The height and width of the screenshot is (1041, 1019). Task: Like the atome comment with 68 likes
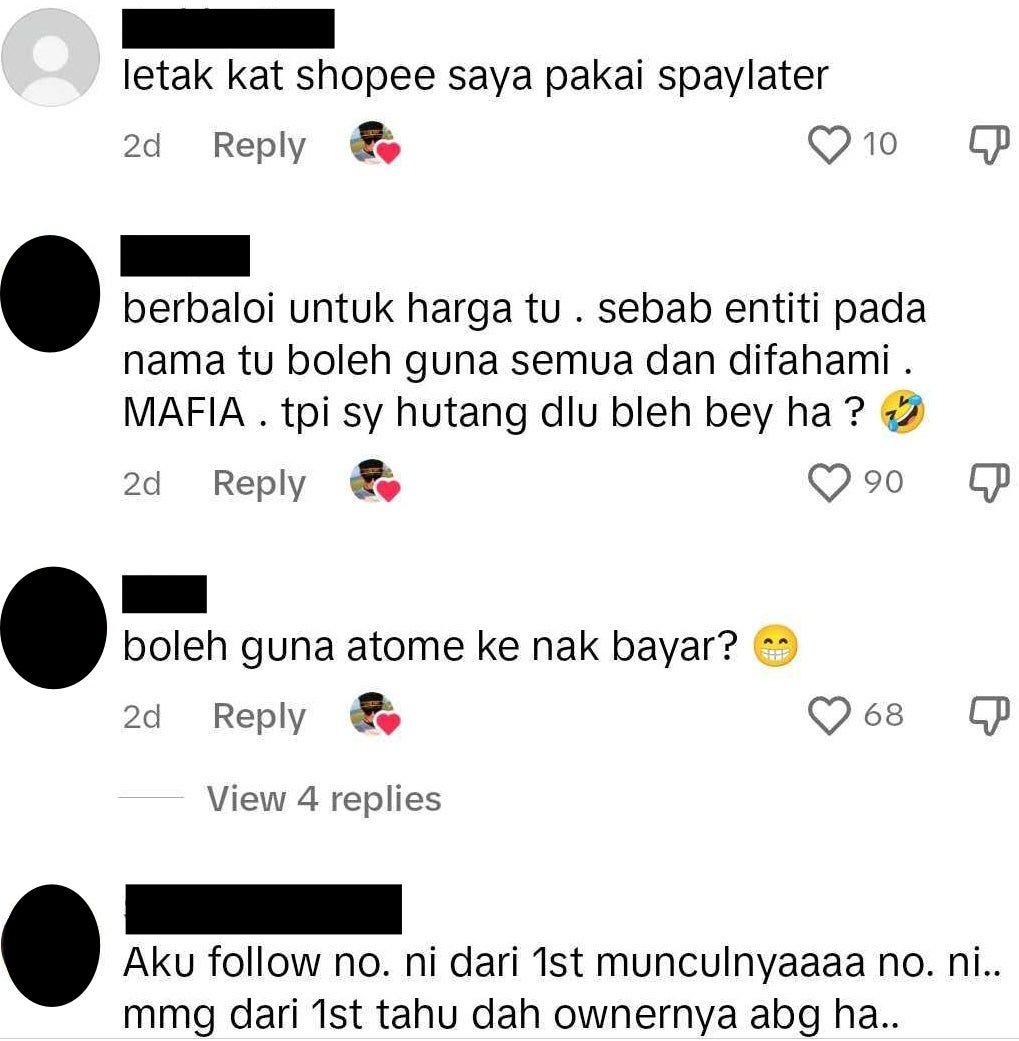pos(829,715)
